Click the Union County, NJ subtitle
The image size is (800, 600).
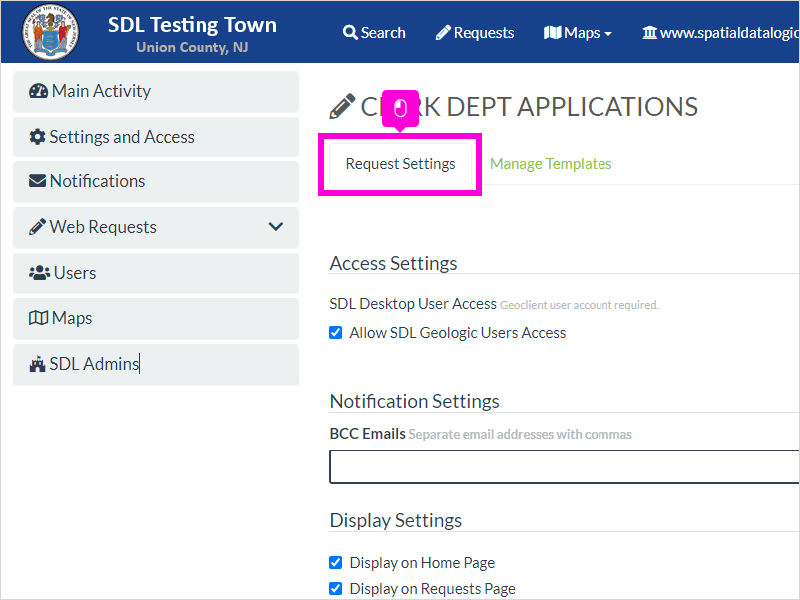click(192, 47)
